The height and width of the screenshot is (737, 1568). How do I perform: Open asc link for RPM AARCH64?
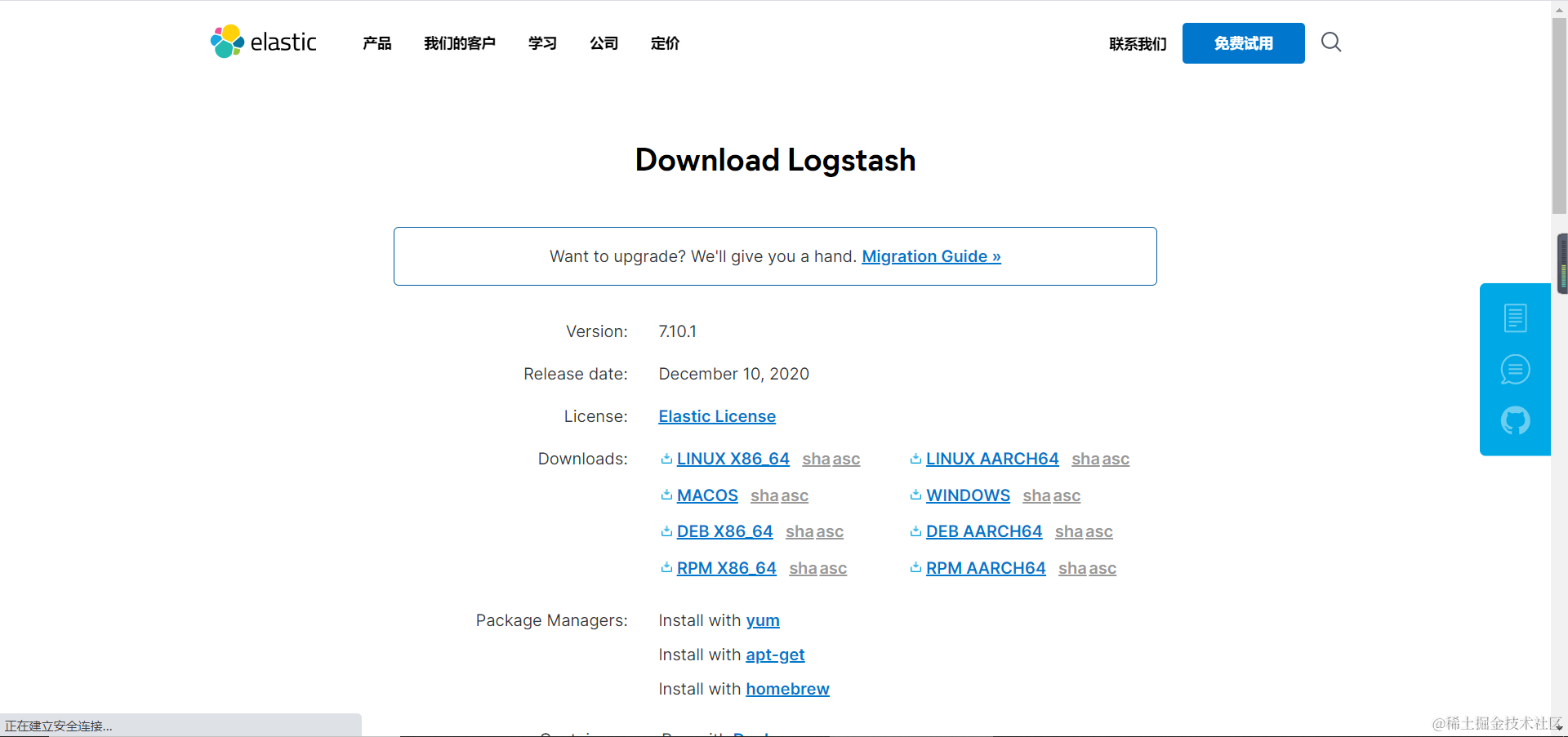click(1102, 569)
